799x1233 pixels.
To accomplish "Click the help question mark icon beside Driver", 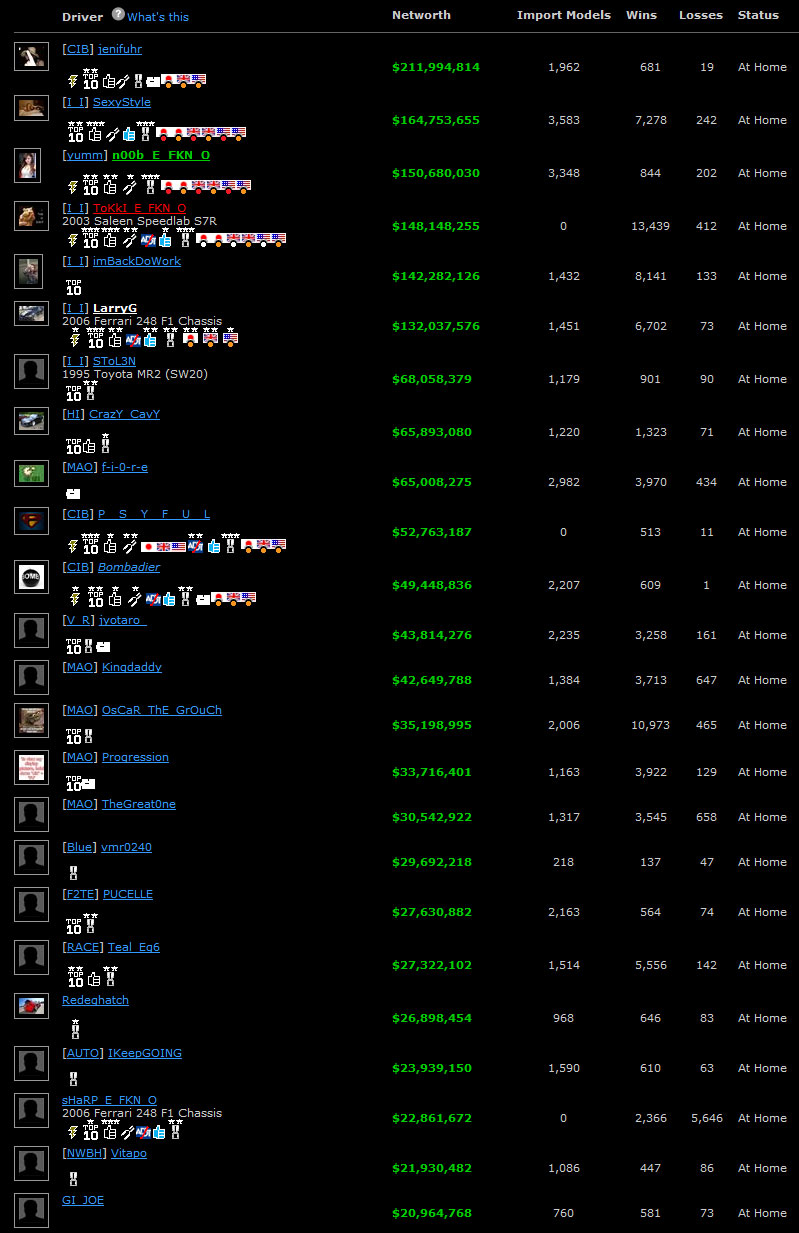I will click(118, 15).
